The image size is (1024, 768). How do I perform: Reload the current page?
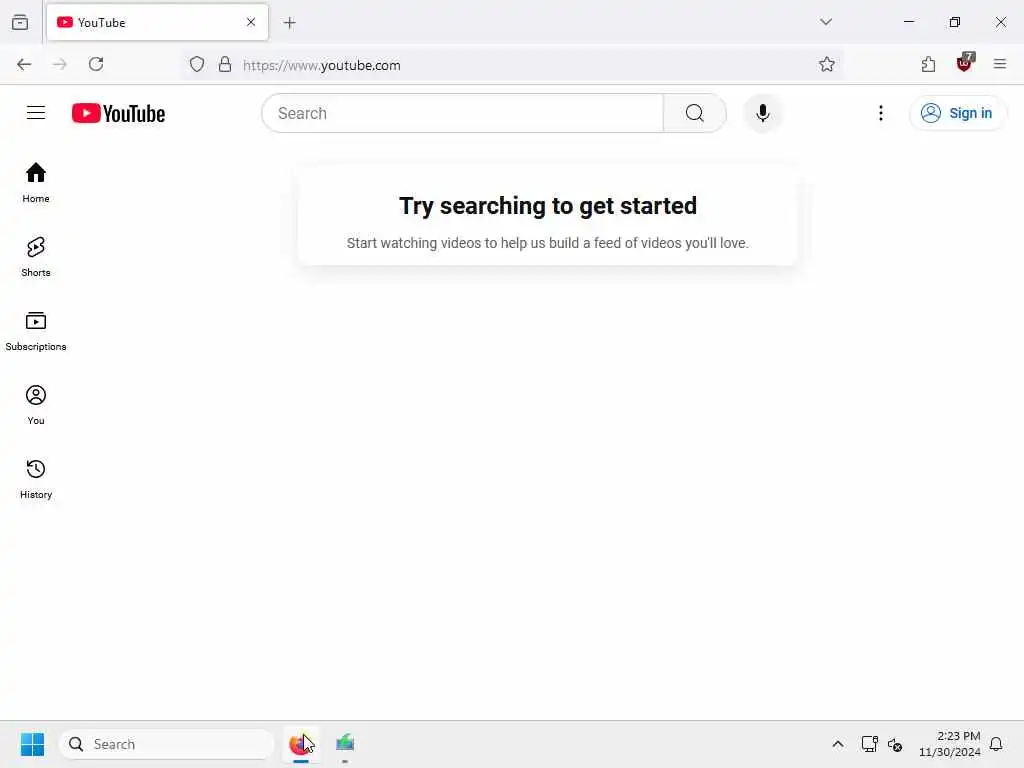click(x=96, y=64)
